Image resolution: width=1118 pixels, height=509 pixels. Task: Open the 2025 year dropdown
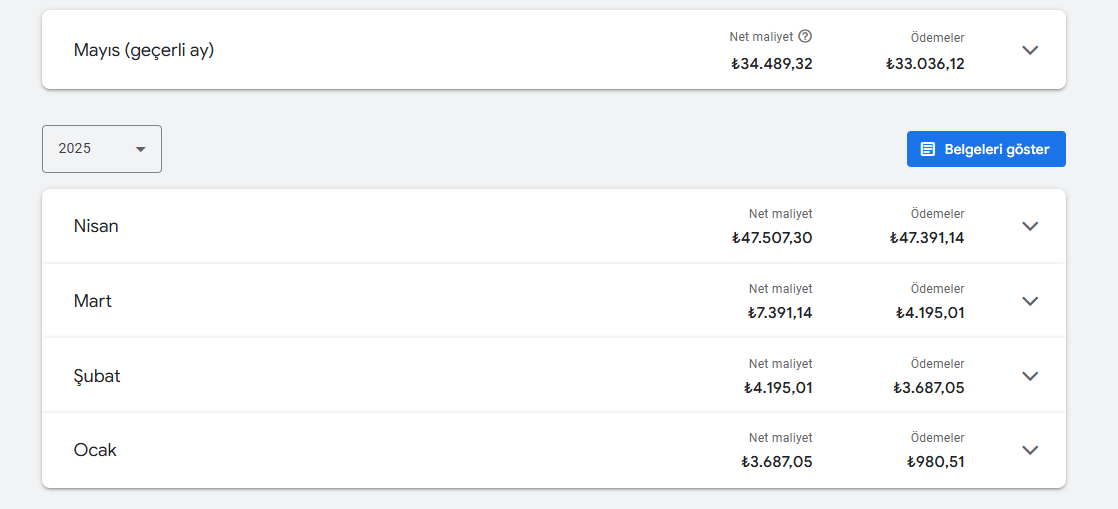tap(102, 149)
